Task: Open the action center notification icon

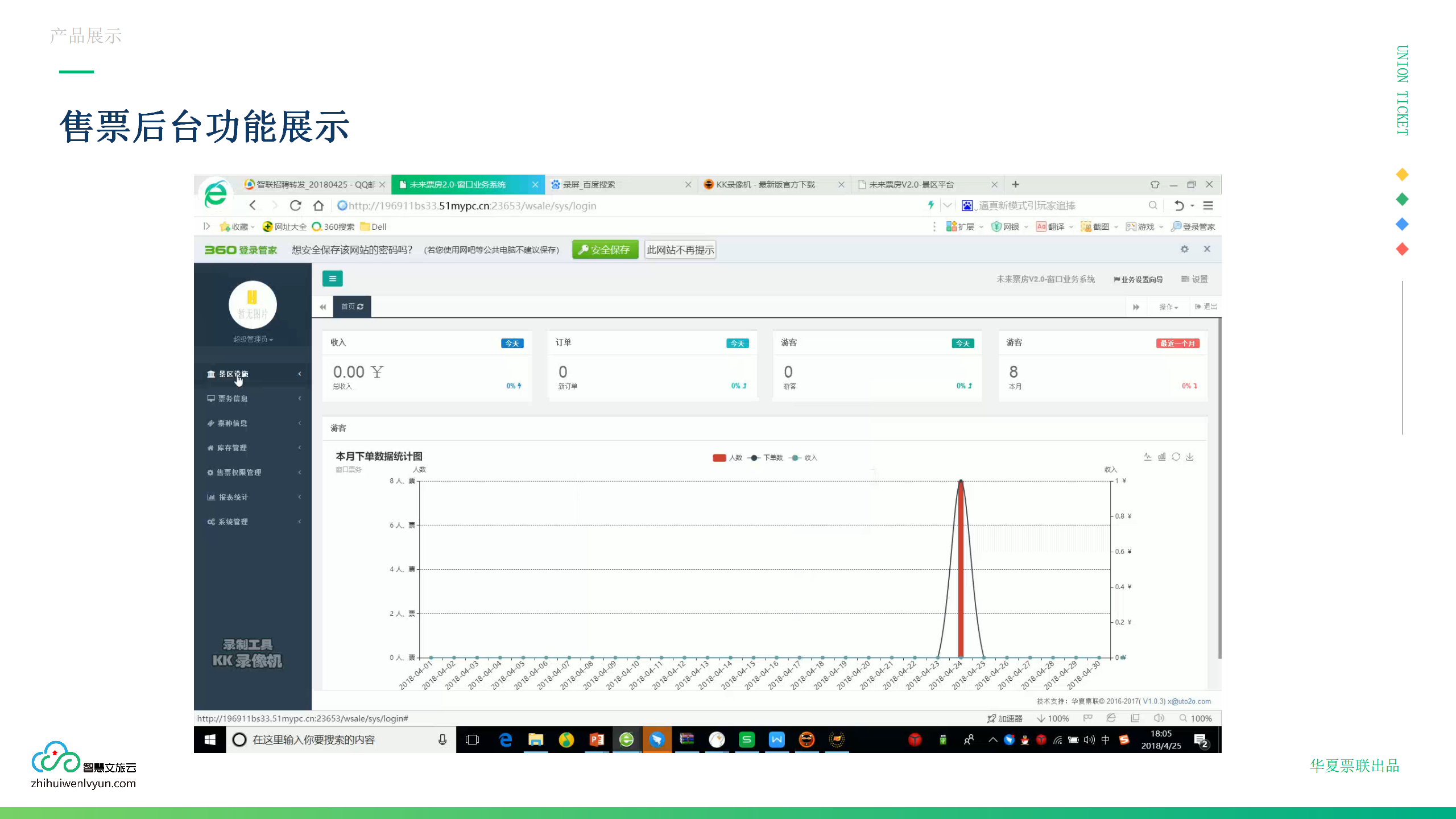Action: (1201, 740)
